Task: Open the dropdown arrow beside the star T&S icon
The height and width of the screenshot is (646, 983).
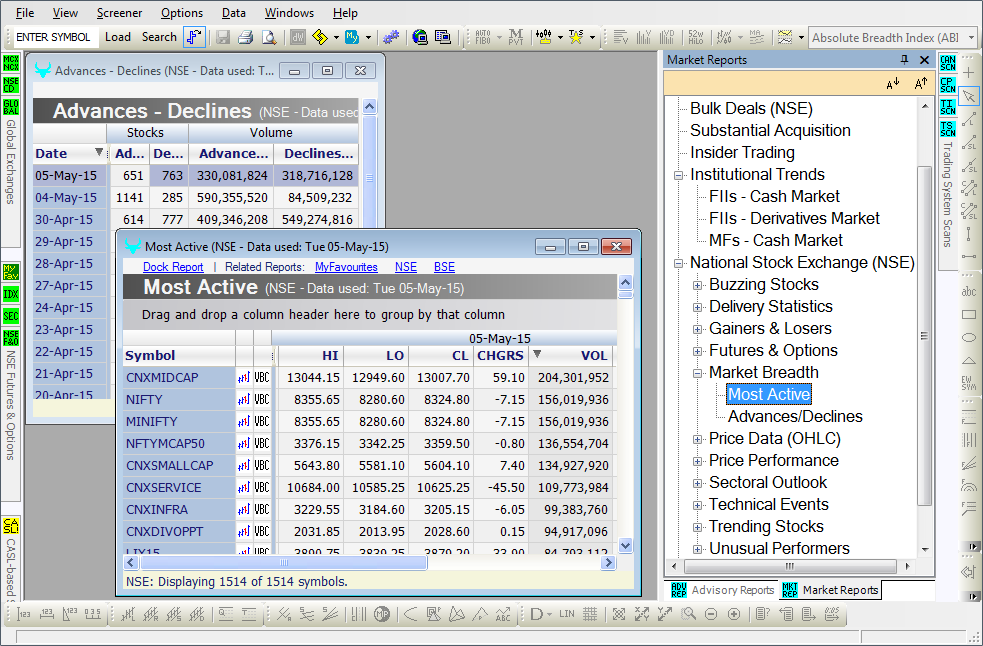Action: pos(592,38)
